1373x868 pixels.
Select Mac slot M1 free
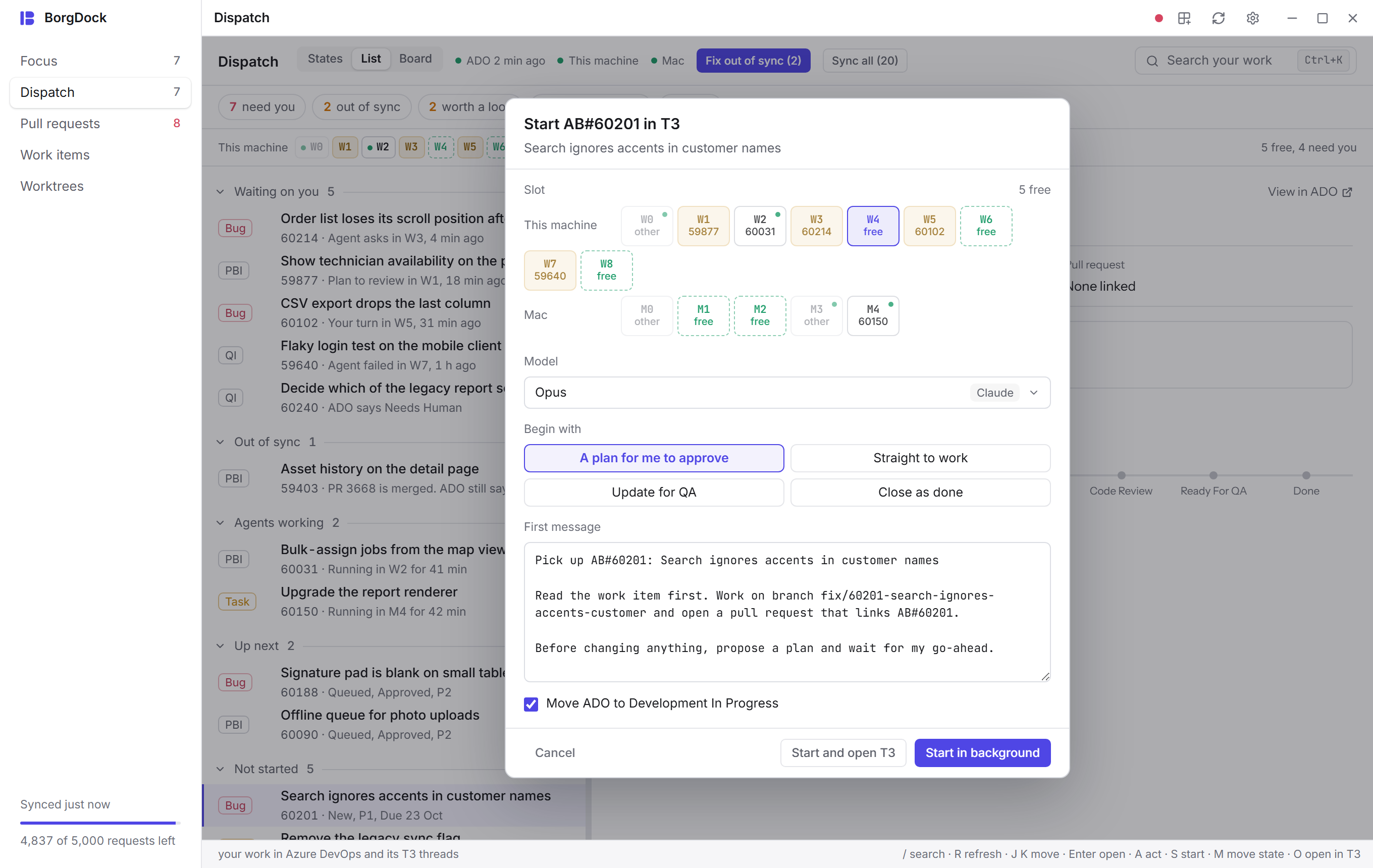click(703, 316)
